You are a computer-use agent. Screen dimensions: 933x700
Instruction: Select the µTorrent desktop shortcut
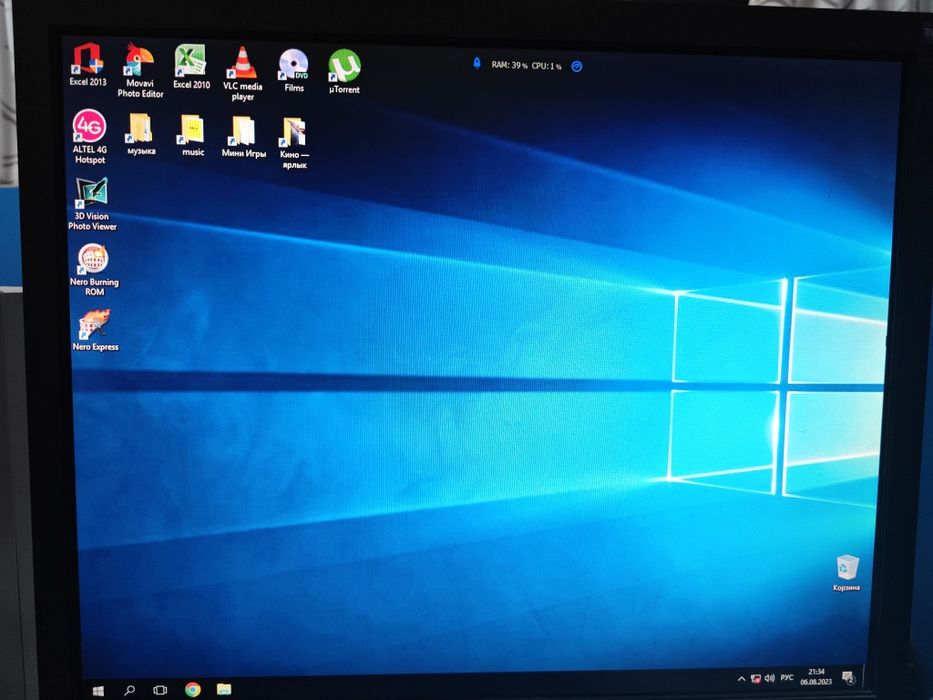pos(344,71)
